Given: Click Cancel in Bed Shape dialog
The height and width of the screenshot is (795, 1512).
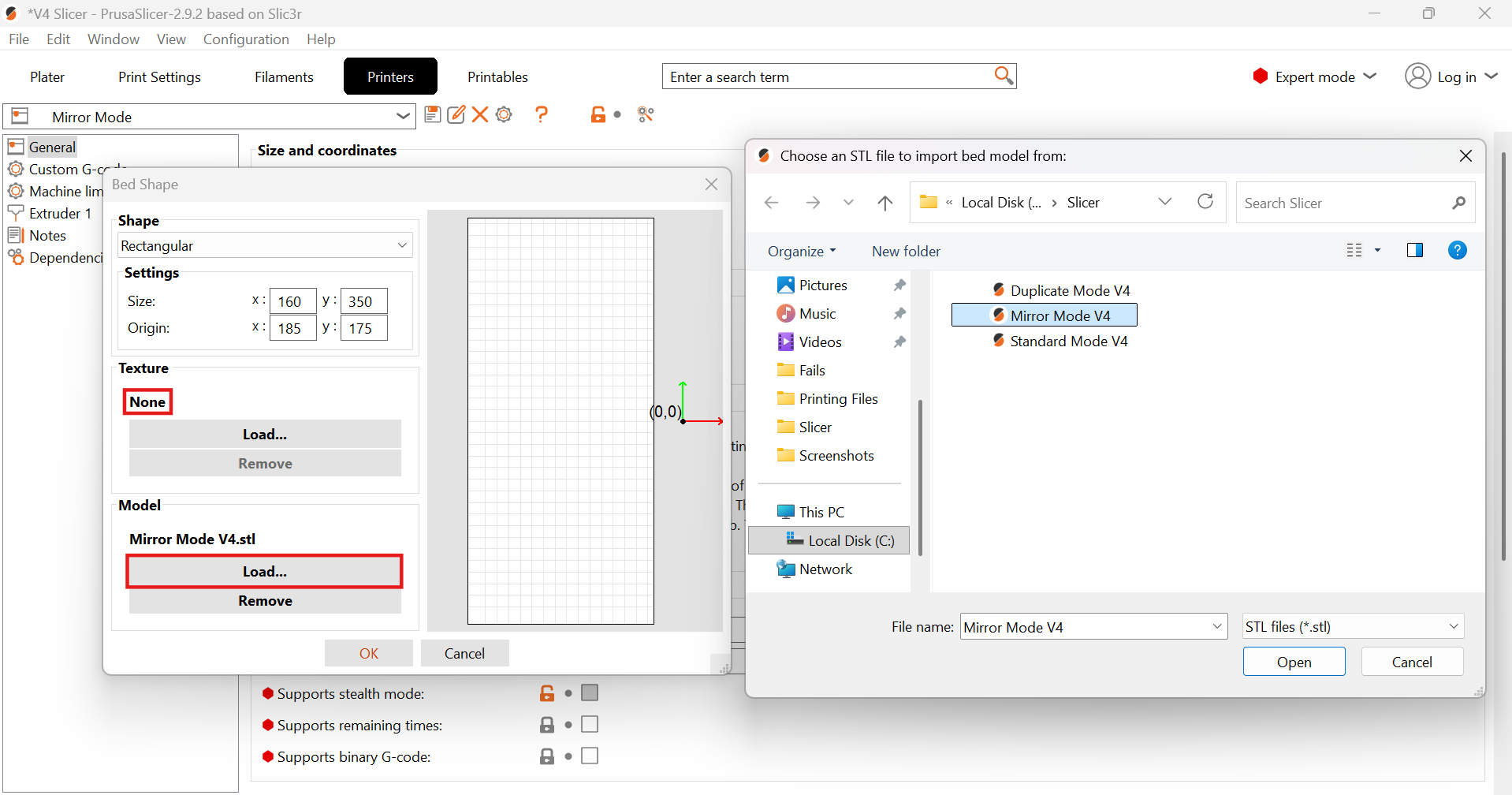Looking at the screenshot, I should pos(464,653).
